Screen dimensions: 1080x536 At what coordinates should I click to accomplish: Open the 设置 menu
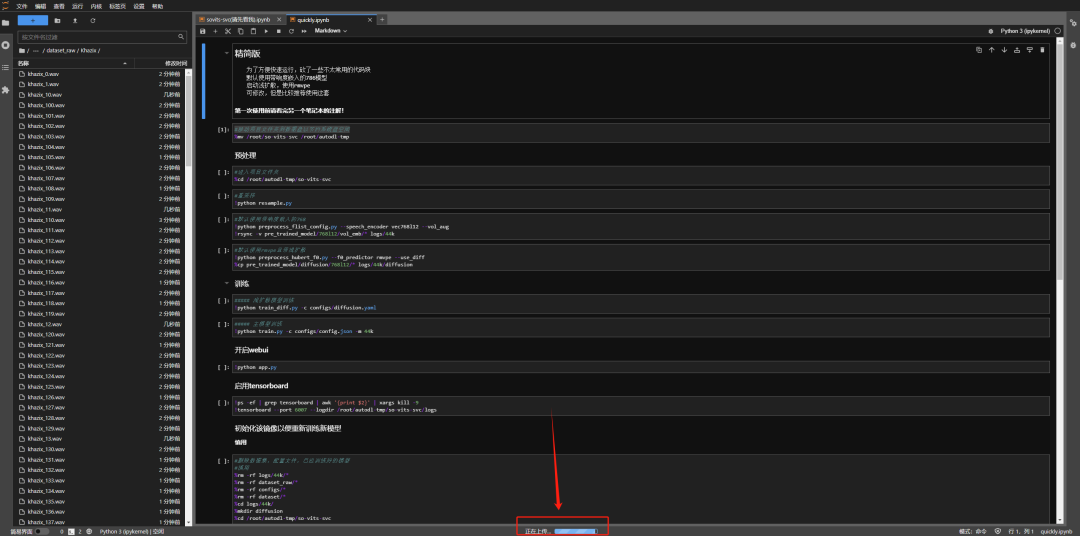coord(139,6)
